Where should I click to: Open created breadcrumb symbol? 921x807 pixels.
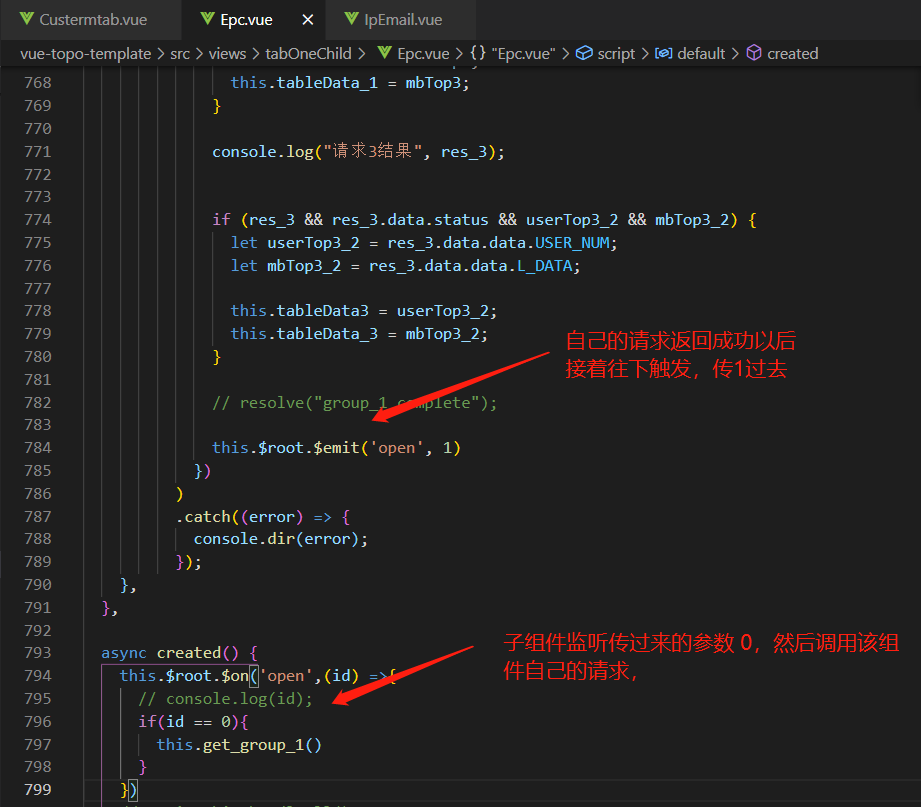pos(792,53)
